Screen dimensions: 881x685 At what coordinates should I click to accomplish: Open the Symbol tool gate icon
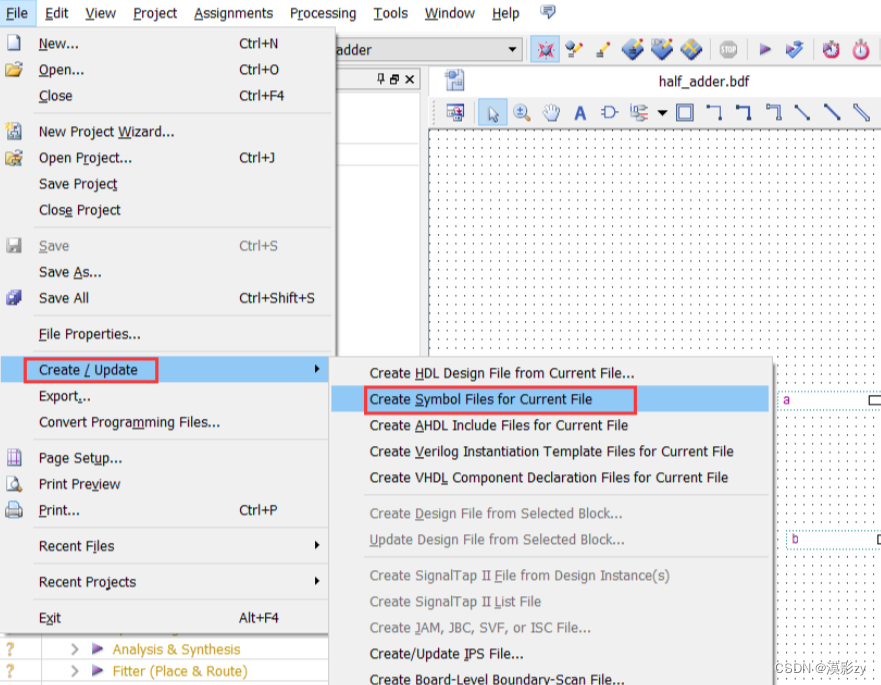pos(609,112)
